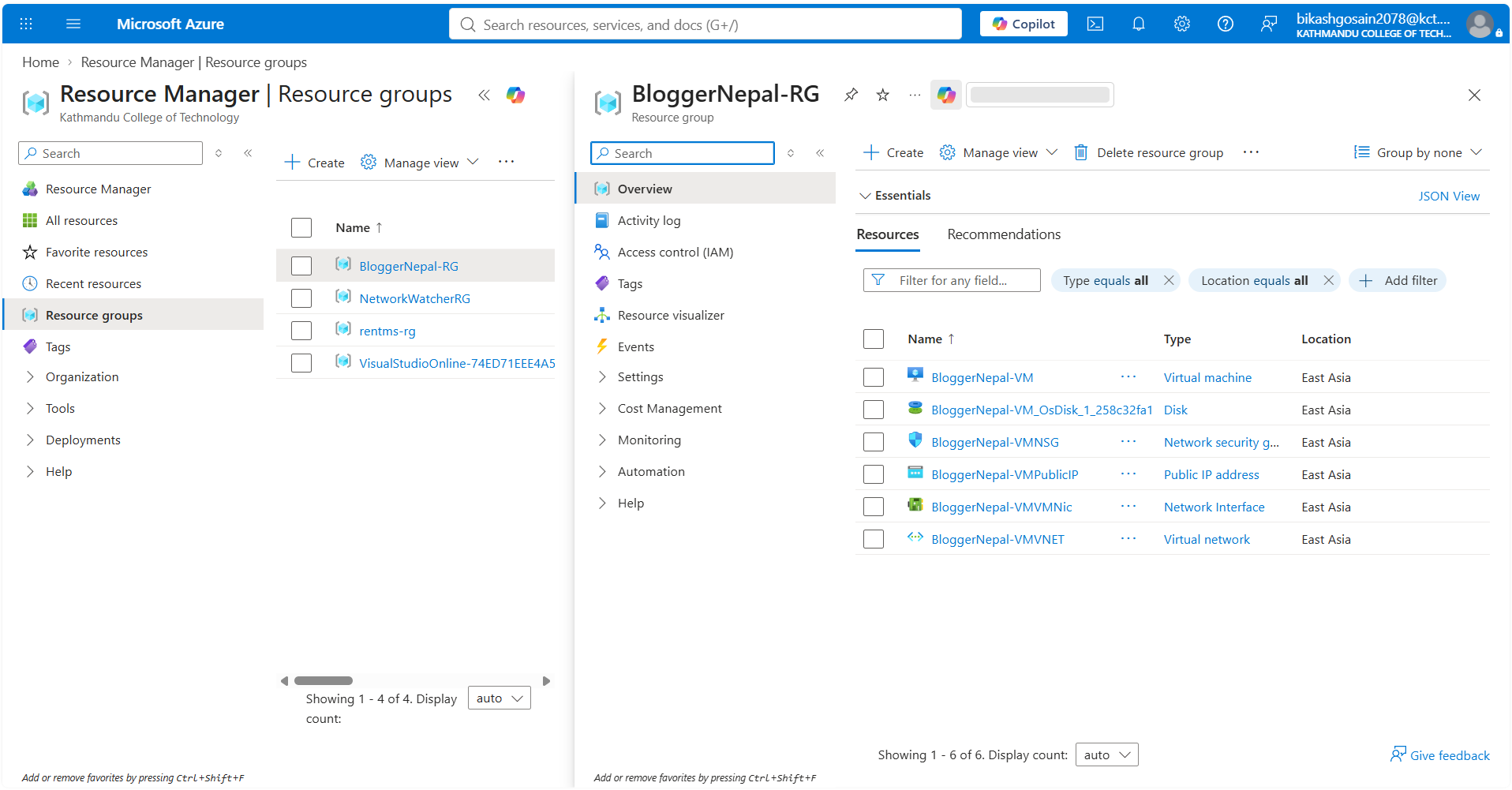This screenshot has width=1512, height=790.
Task: Open JSON View link
Action: click(x=1449, y=196)
